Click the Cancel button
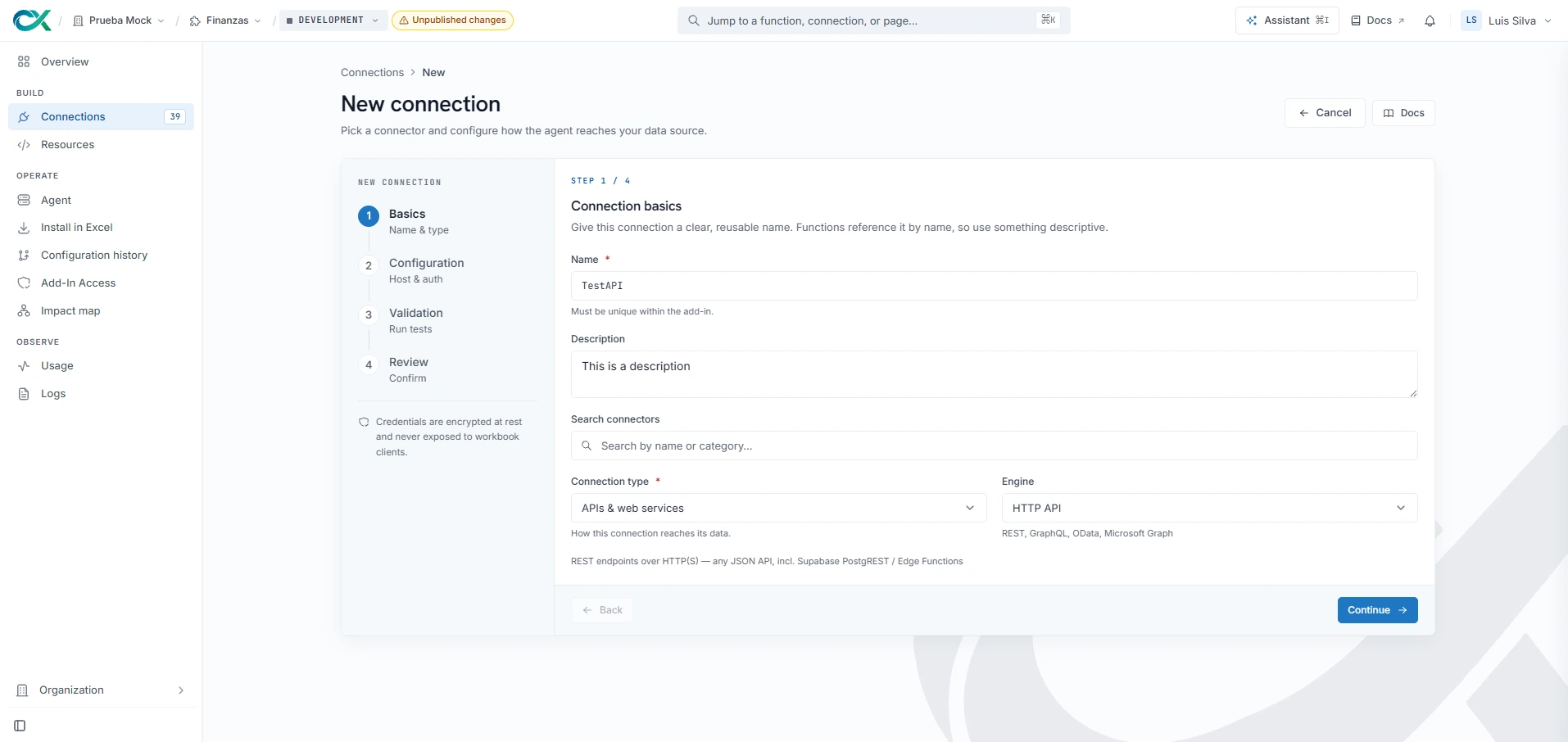This screenshot has width=1568, height=742. [1325, 113]
